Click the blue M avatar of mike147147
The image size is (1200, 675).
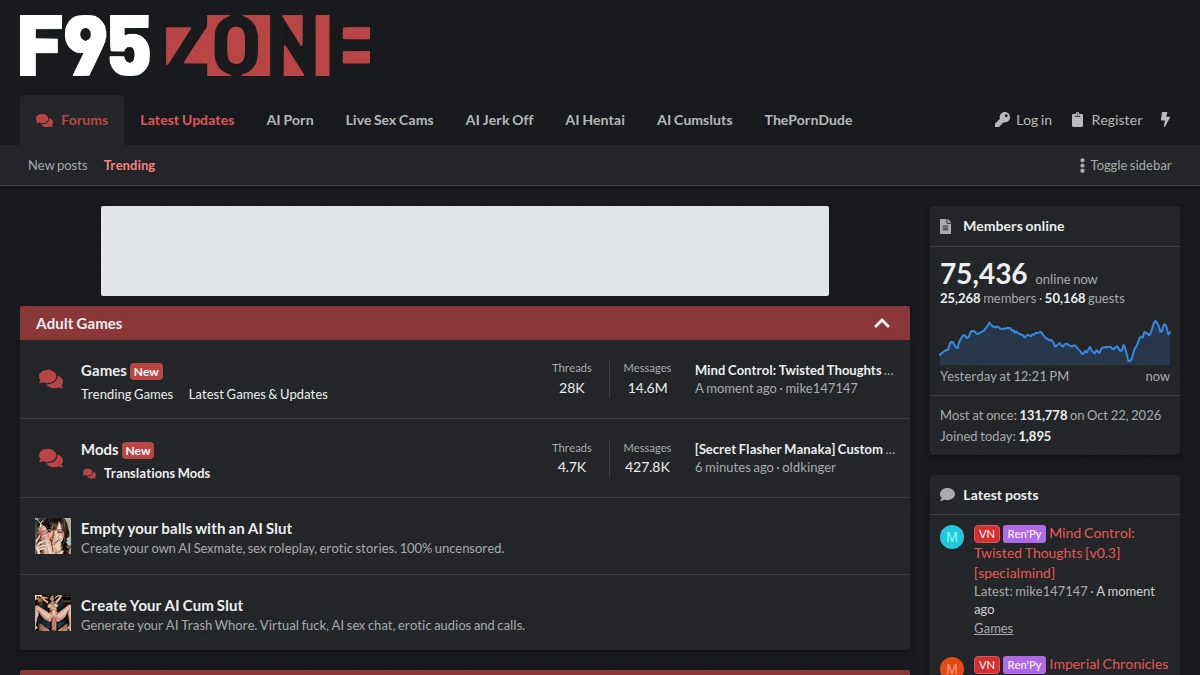tap(952, 537)
